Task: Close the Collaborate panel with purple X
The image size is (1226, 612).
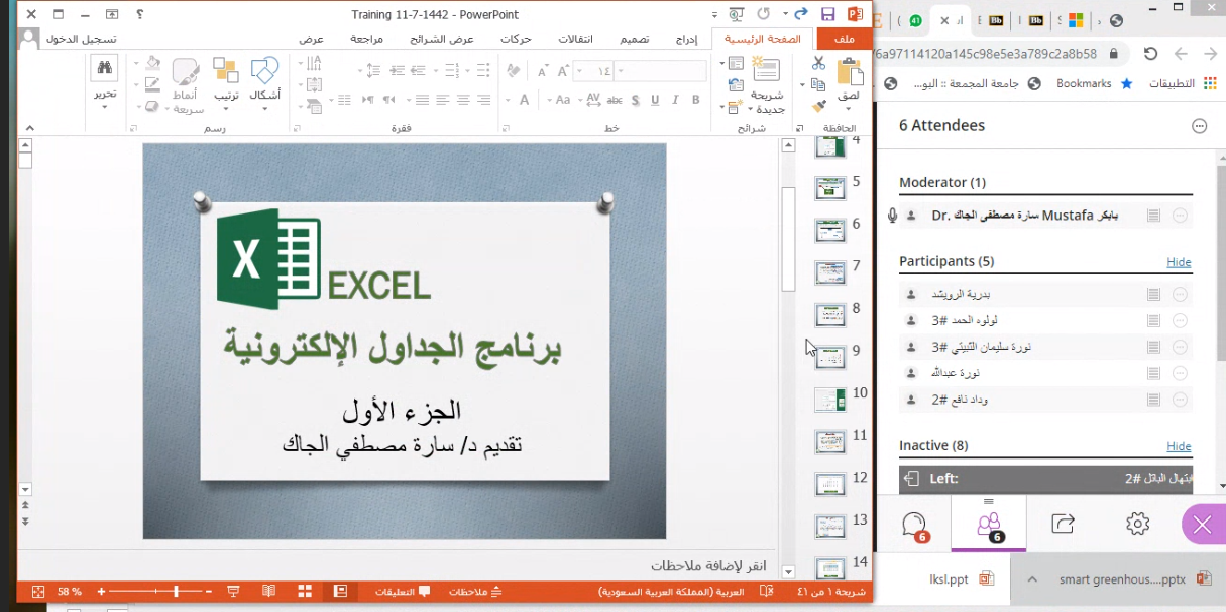Action: click(1203, 524)
